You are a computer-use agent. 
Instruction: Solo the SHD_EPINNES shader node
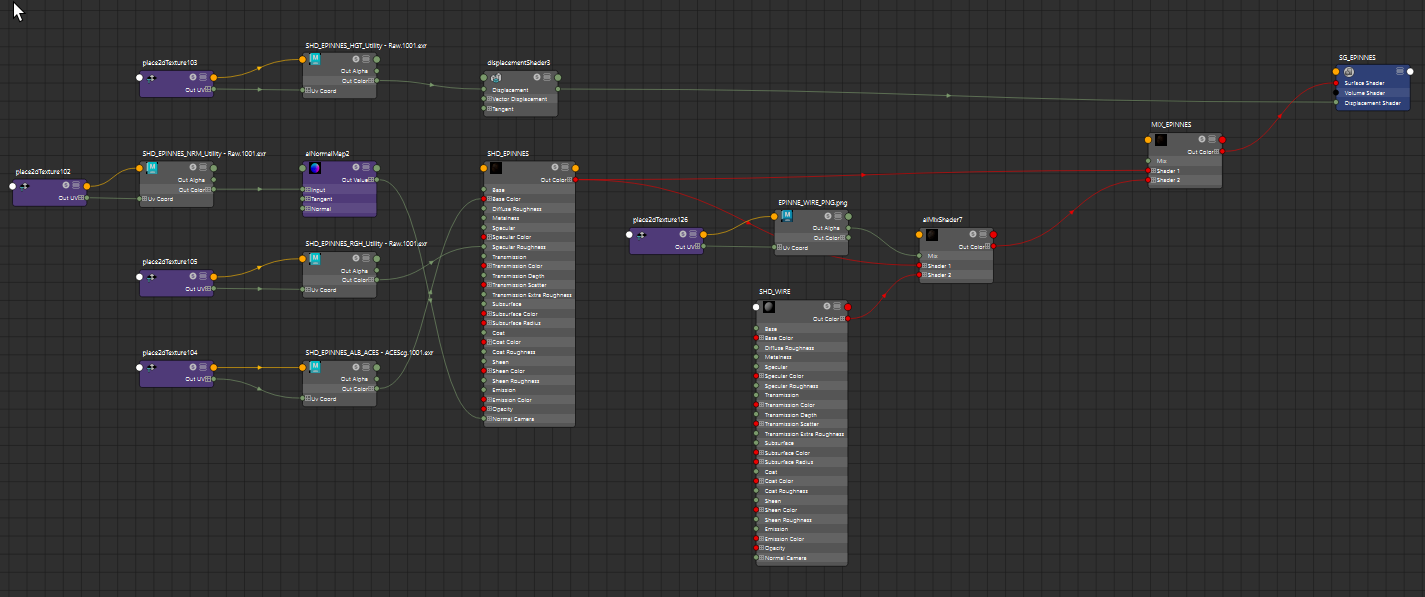click(x=555, y=168)
